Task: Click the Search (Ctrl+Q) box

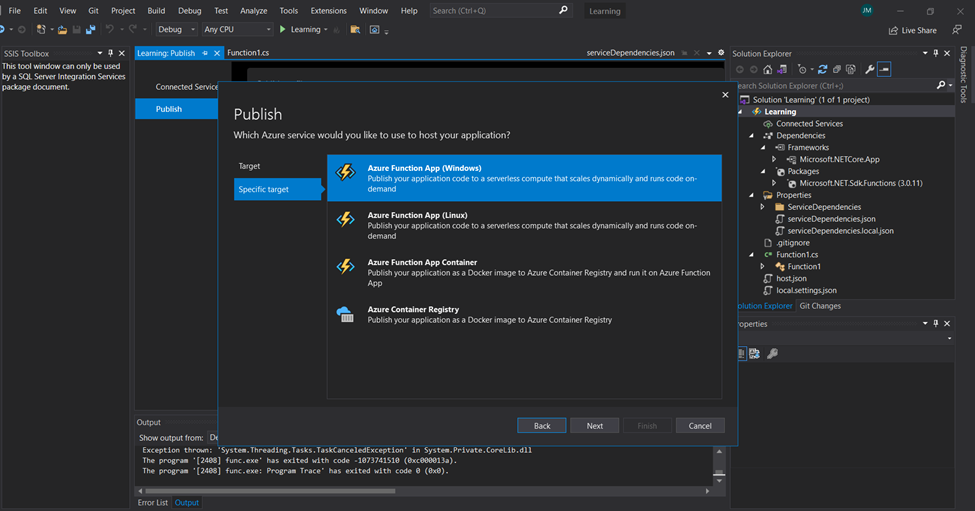Action: 501,11
